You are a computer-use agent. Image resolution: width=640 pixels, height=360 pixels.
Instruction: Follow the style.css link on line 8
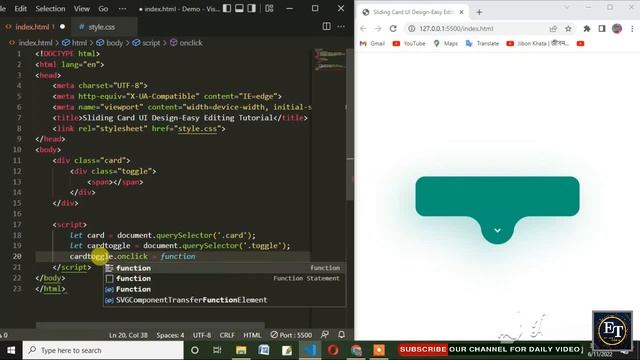pyautogui.click(x=197, y=129)
